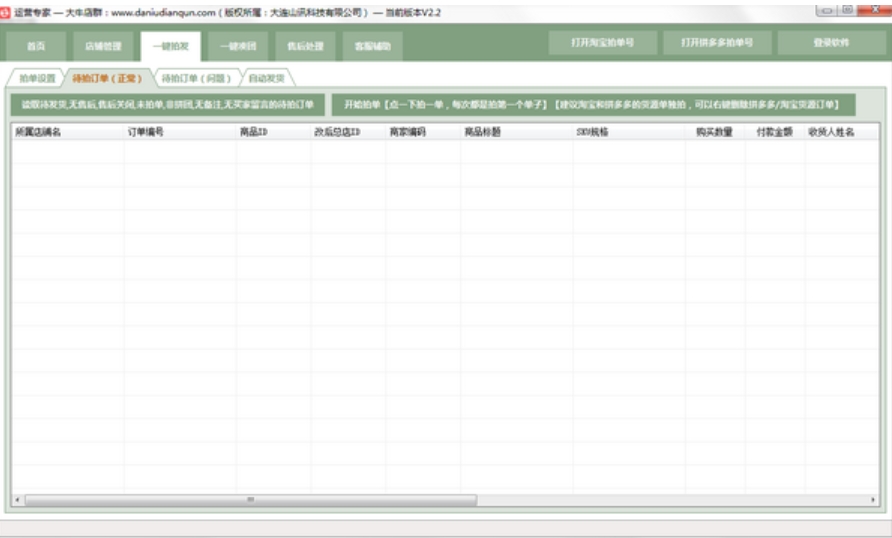Sort by 订单编号 column header
This screenshot has height=538, width=892.
[x=146, y=131]
